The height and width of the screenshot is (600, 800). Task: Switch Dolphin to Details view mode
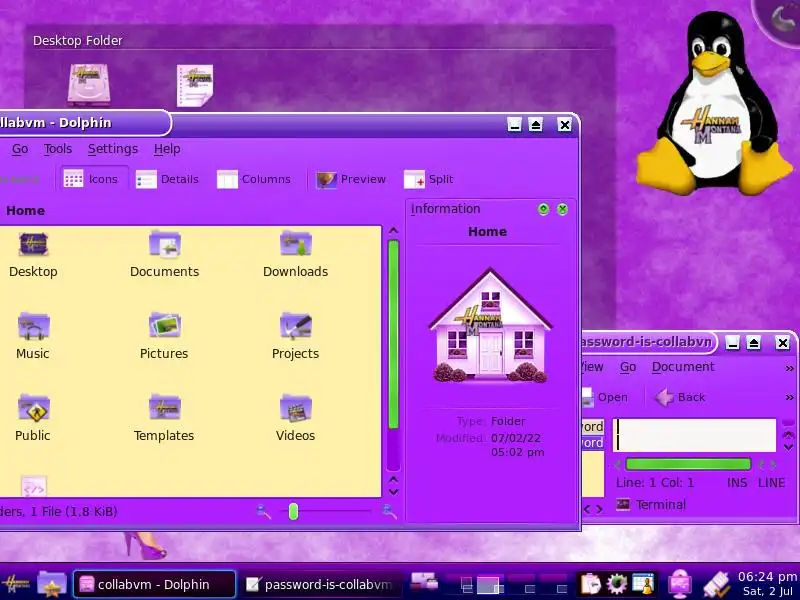click(167, 179)
